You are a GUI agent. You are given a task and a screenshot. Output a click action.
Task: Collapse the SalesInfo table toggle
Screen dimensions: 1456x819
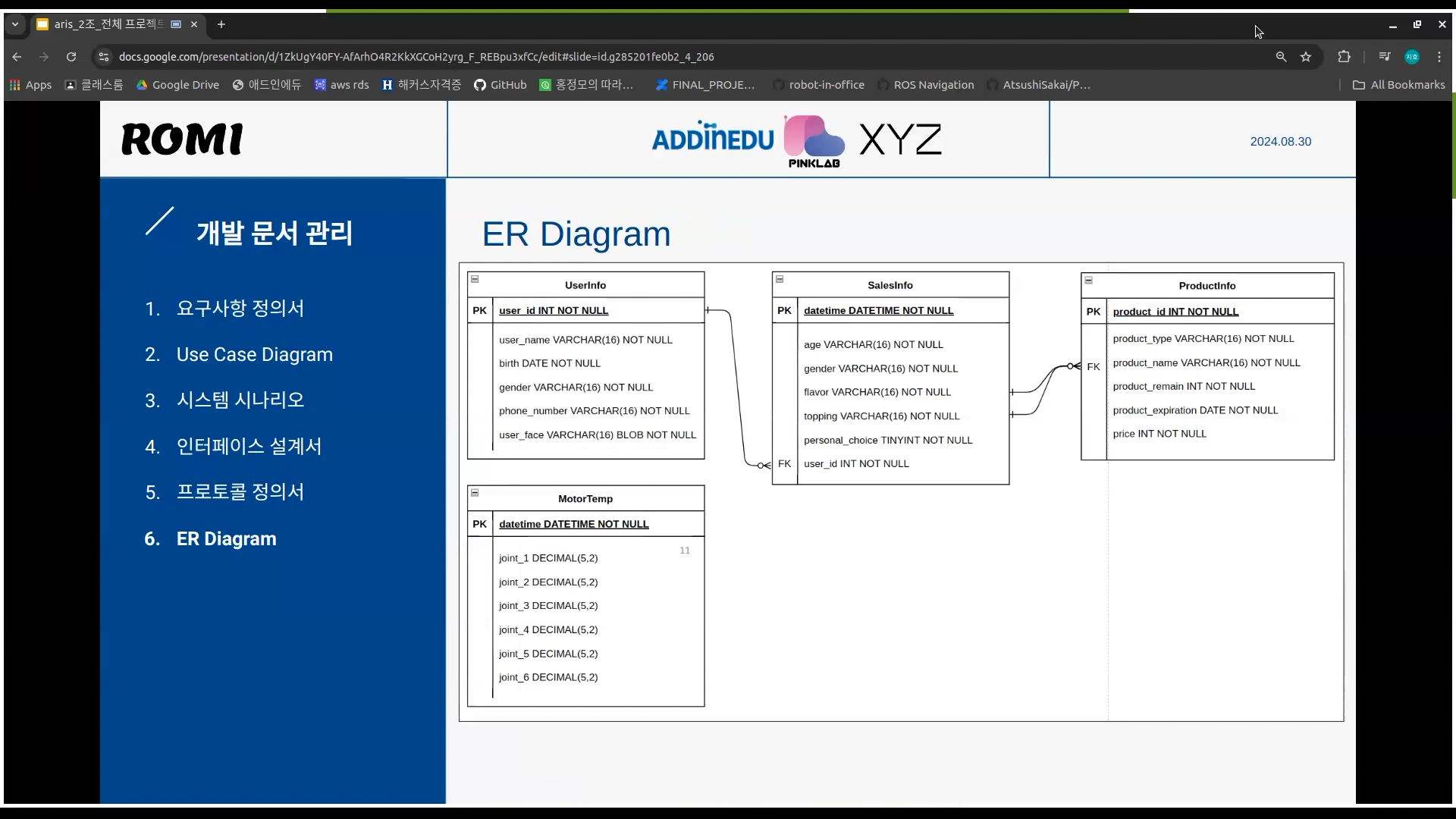(780, 279)
